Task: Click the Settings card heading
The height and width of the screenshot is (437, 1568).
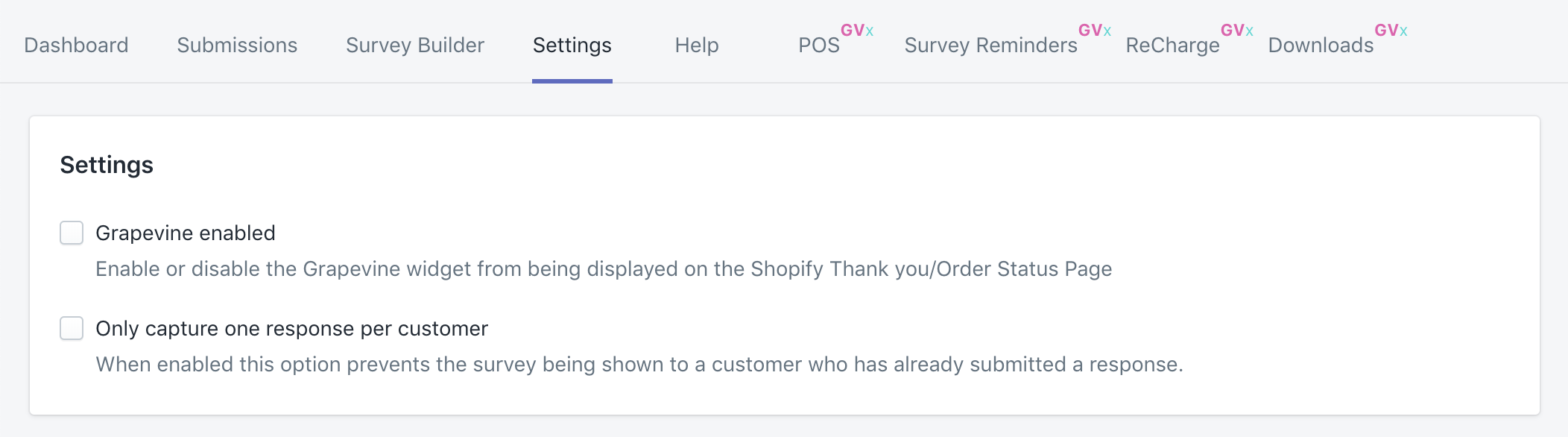Action: point(107,165)
